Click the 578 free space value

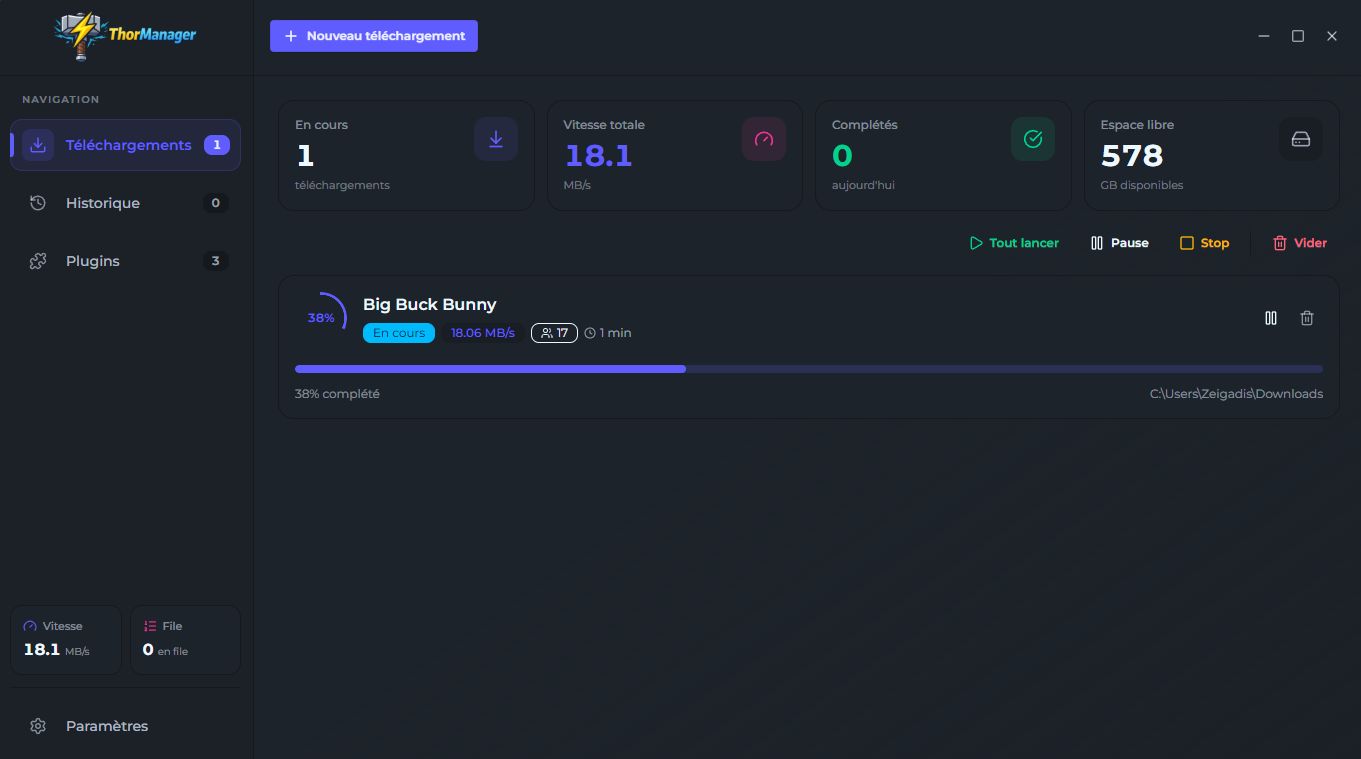coord(1132,156)
